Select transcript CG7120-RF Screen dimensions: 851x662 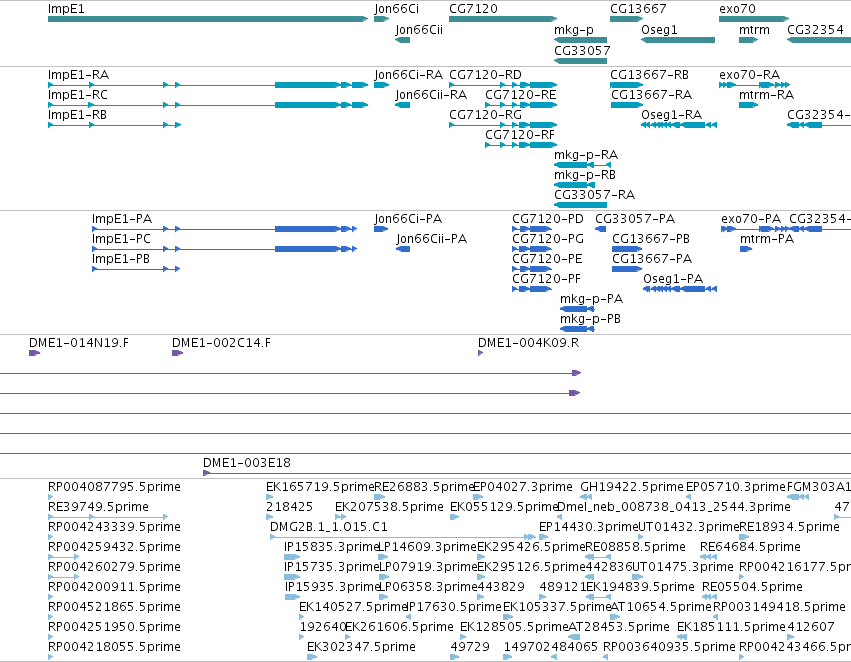coord(521,145)
